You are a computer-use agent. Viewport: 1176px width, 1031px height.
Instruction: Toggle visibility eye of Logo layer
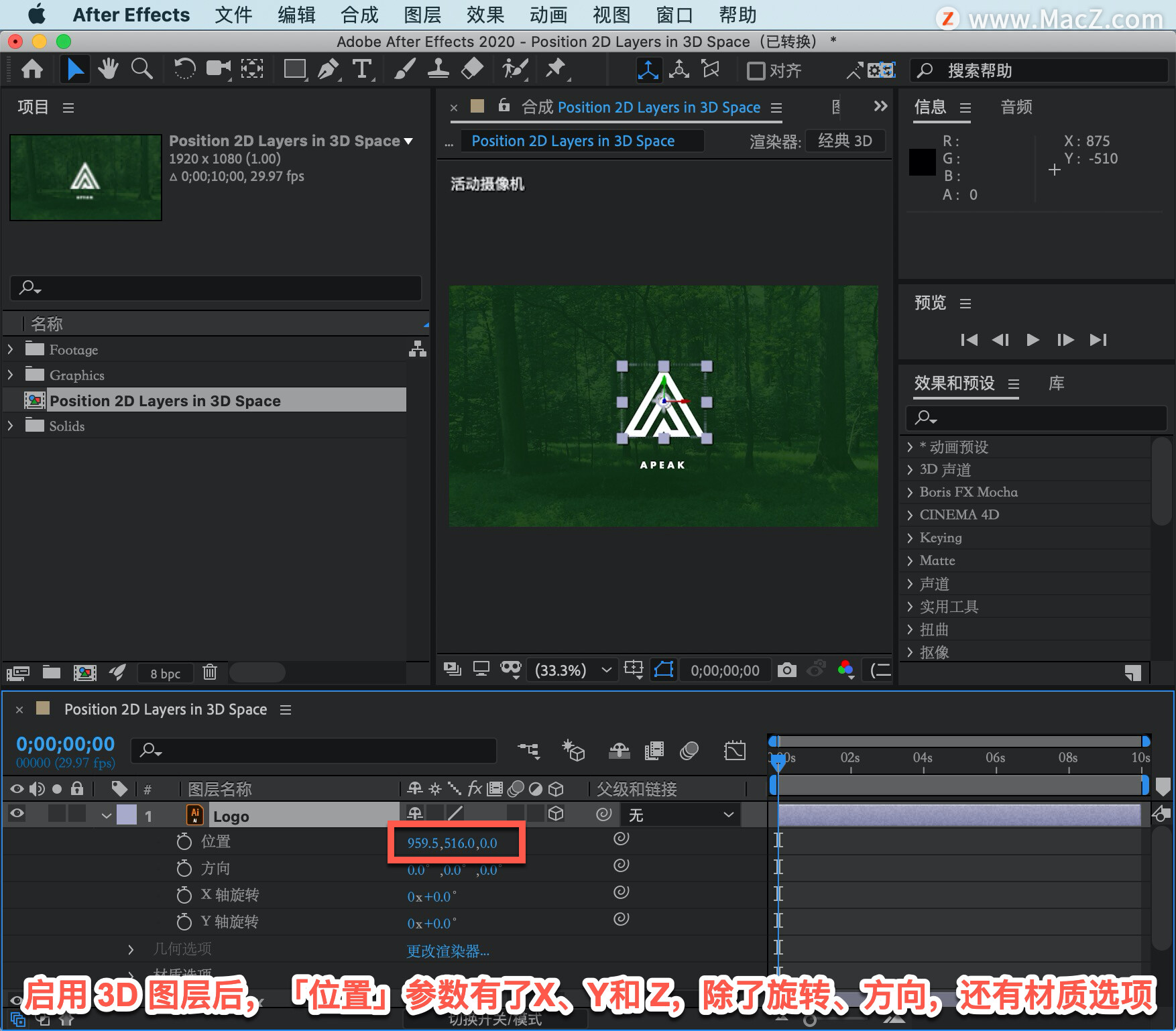(17, 814)
